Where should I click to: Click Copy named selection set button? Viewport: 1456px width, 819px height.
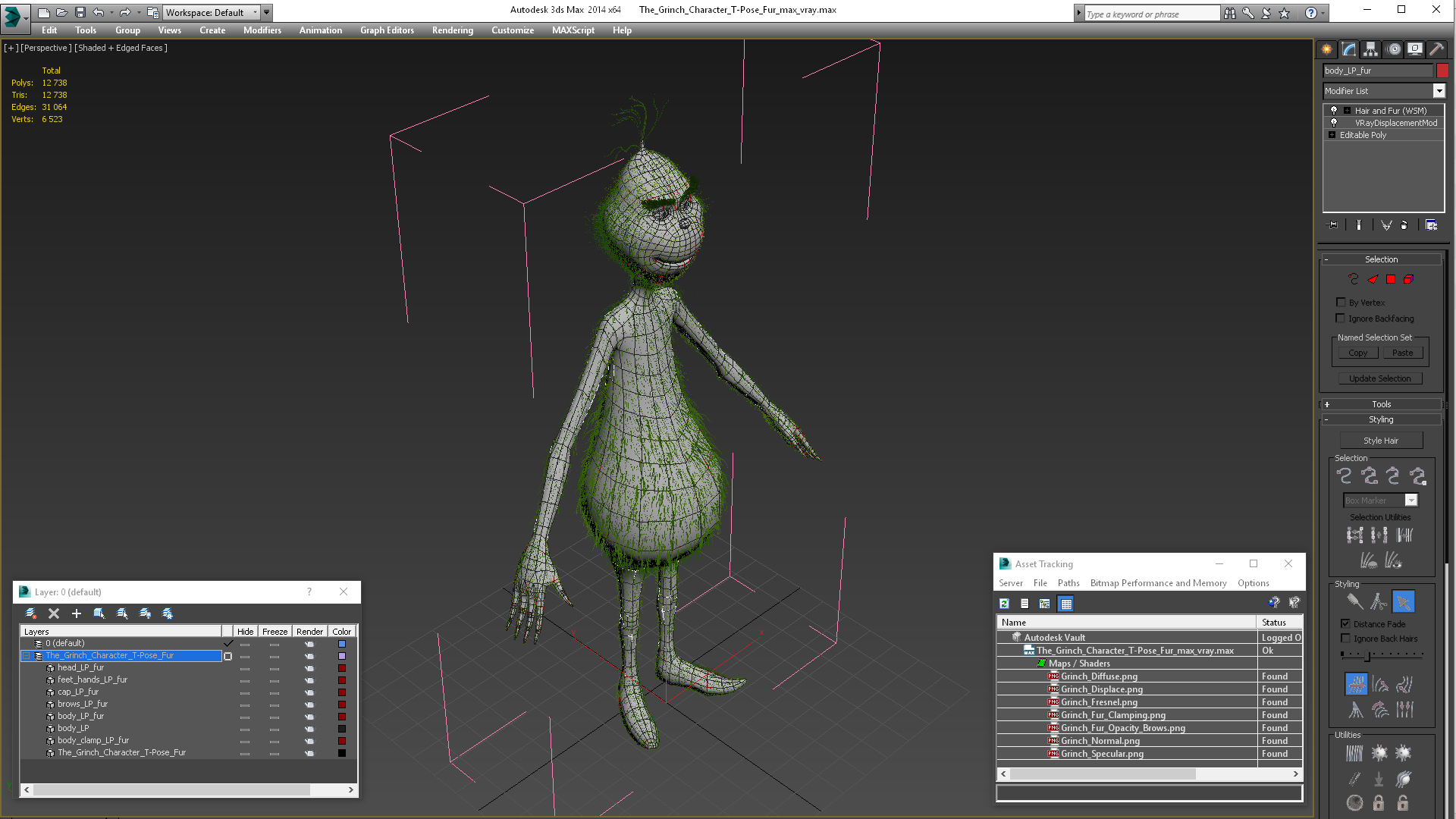(x=1358, y=353)
